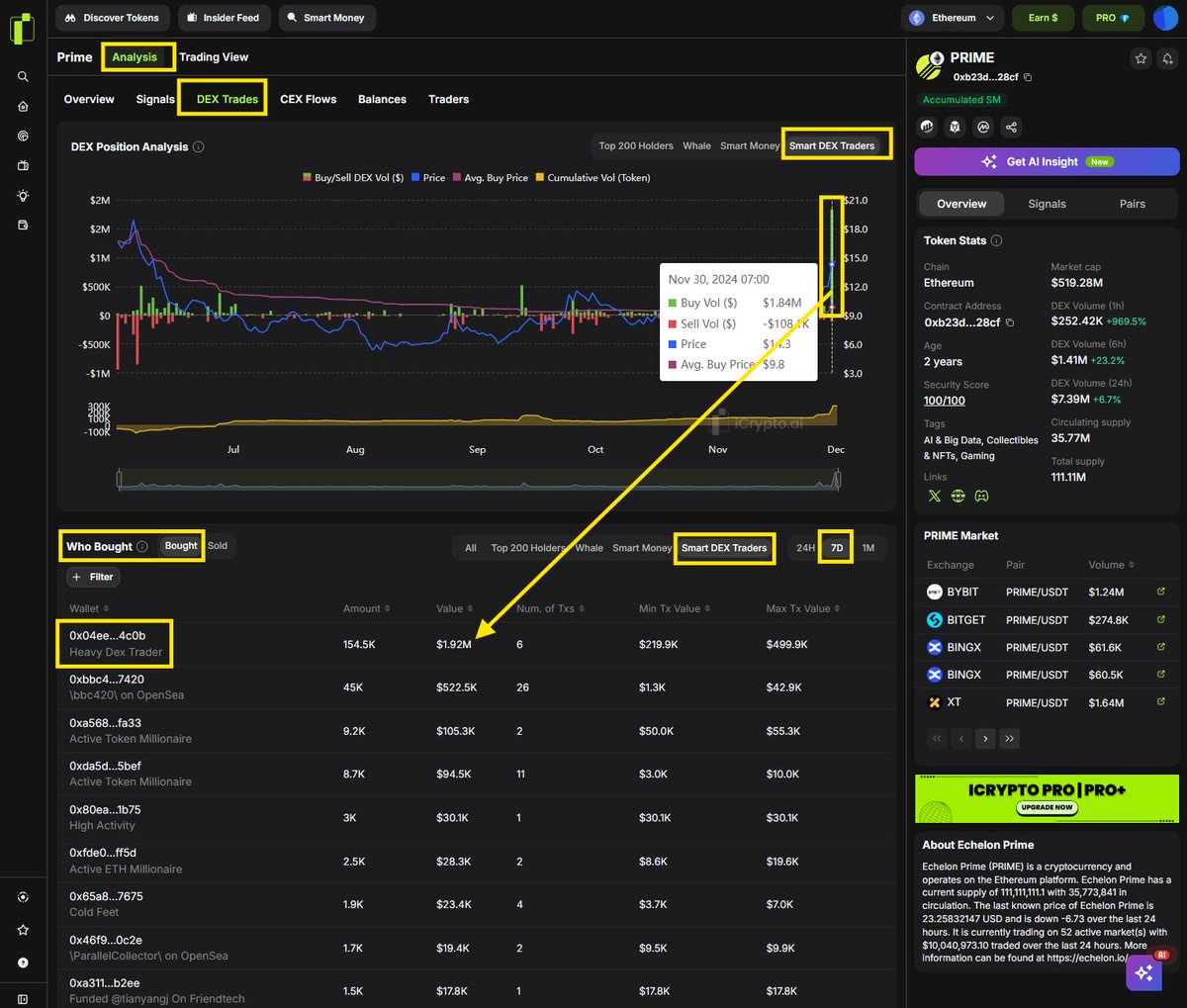Sort table by Amount column
The width and height of the screenshot is (1187, 1008).
click(367, 608)
